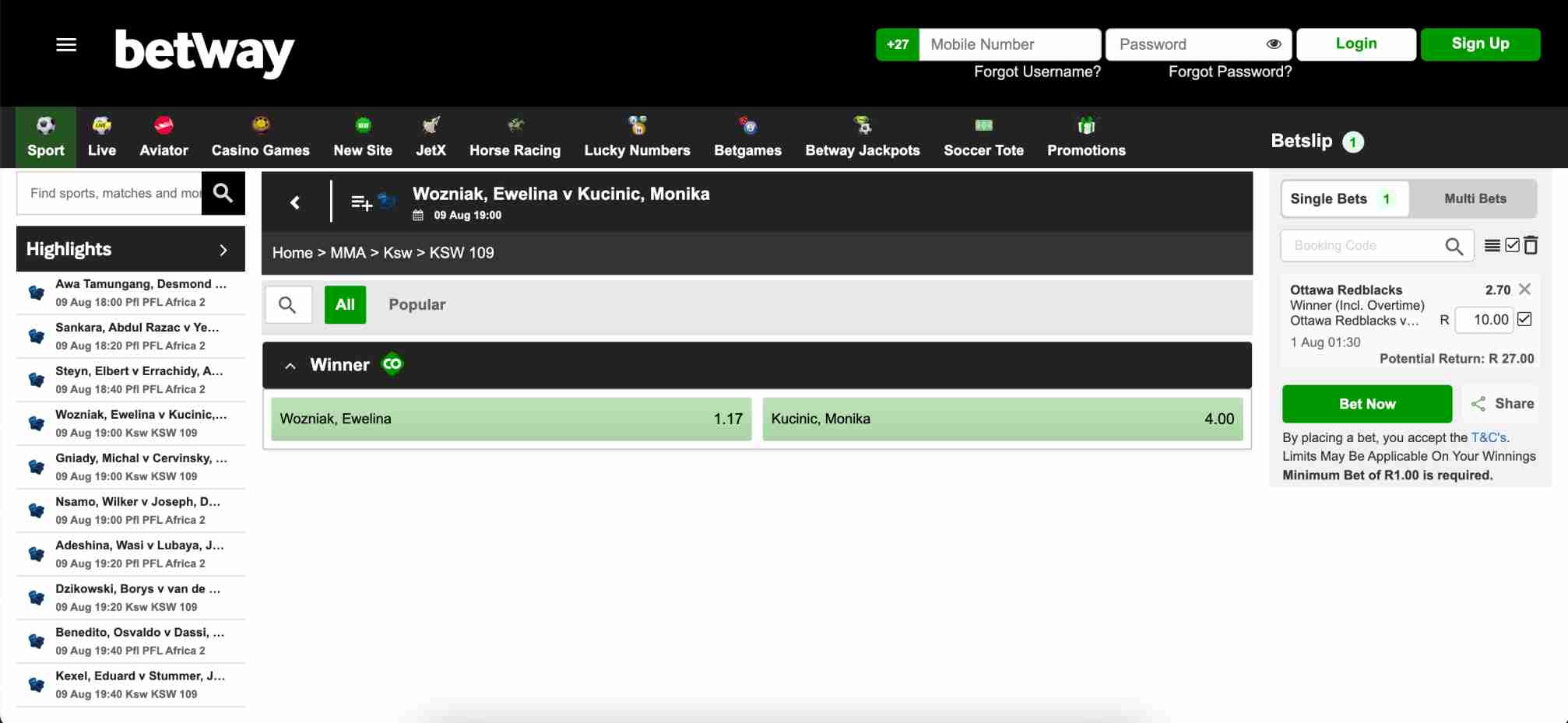Click the +27 country code selector

[x=898, y=44]
